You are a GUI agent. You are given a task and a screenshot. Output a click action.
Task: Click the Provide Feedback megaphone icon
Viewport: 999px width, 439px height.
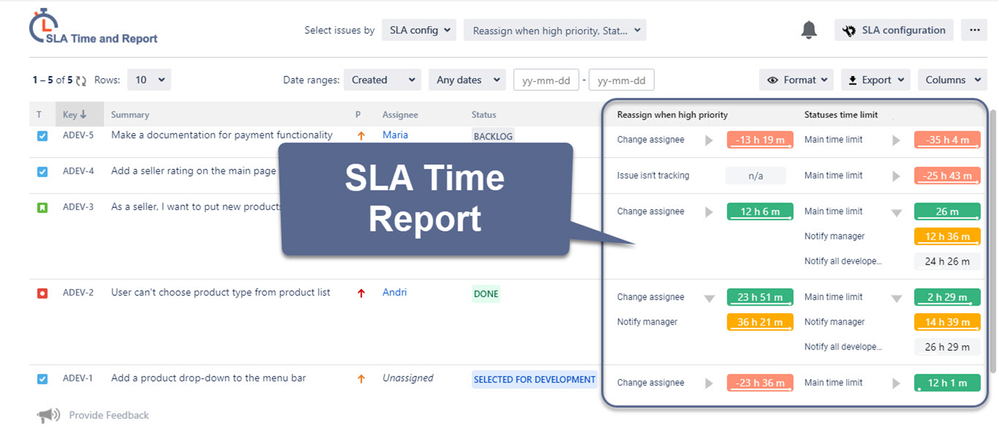48,415
